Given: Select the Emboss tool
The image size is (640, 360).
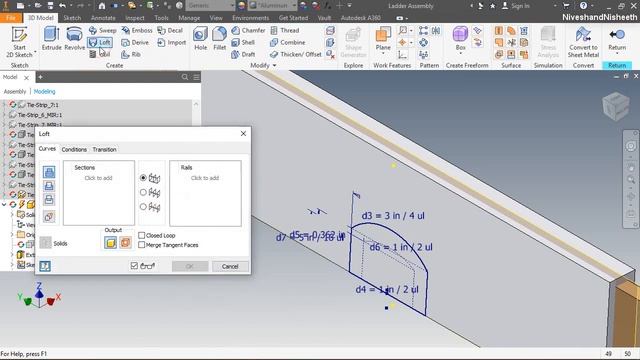Looking at the screenshot, I should (137, 30).
